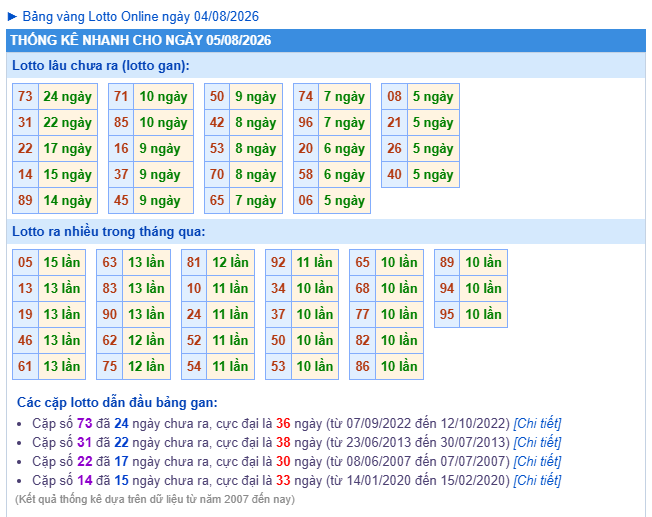This screenshot has width=652, height=517.
Task: Select frequent number 05
Action: point(25,262)
